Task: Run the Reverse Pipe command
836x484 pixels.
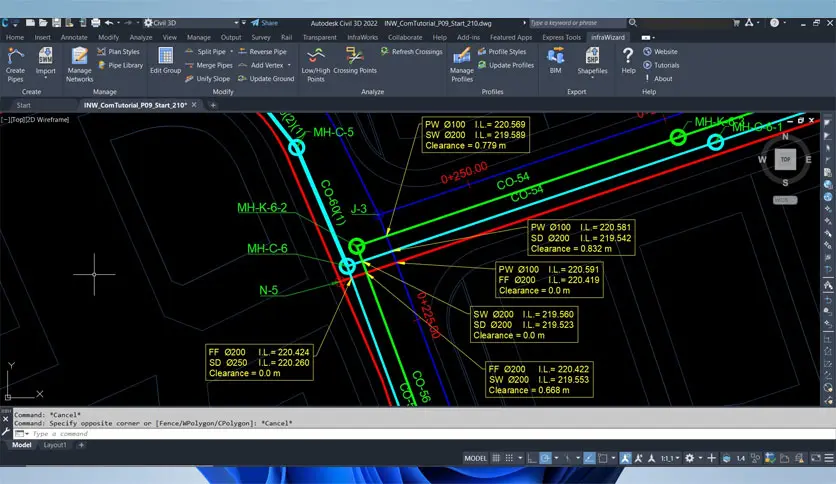Action: pyautogui.click(x=262, y=52)
